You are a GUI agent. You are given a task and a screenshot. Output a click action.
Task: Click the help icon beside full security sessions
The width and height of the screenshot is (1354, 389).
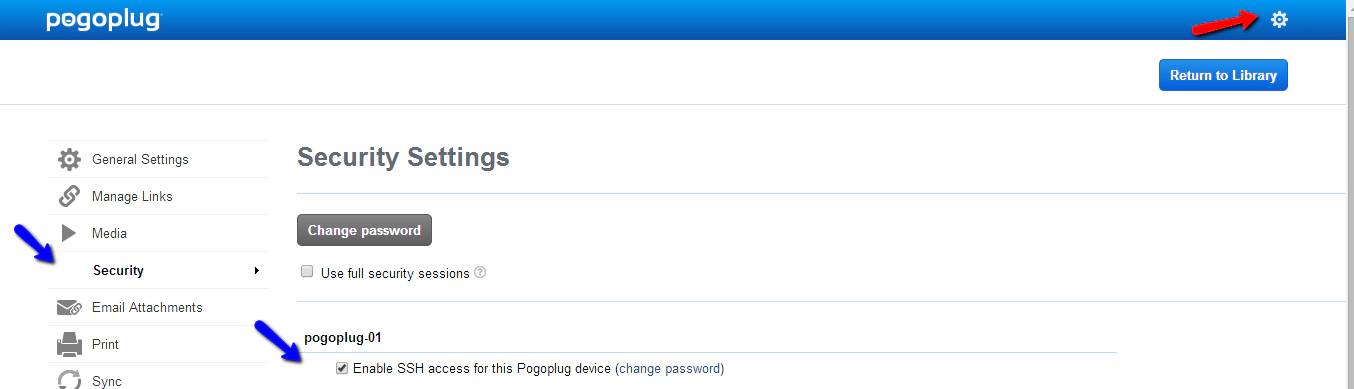click(x=480, y=272)
